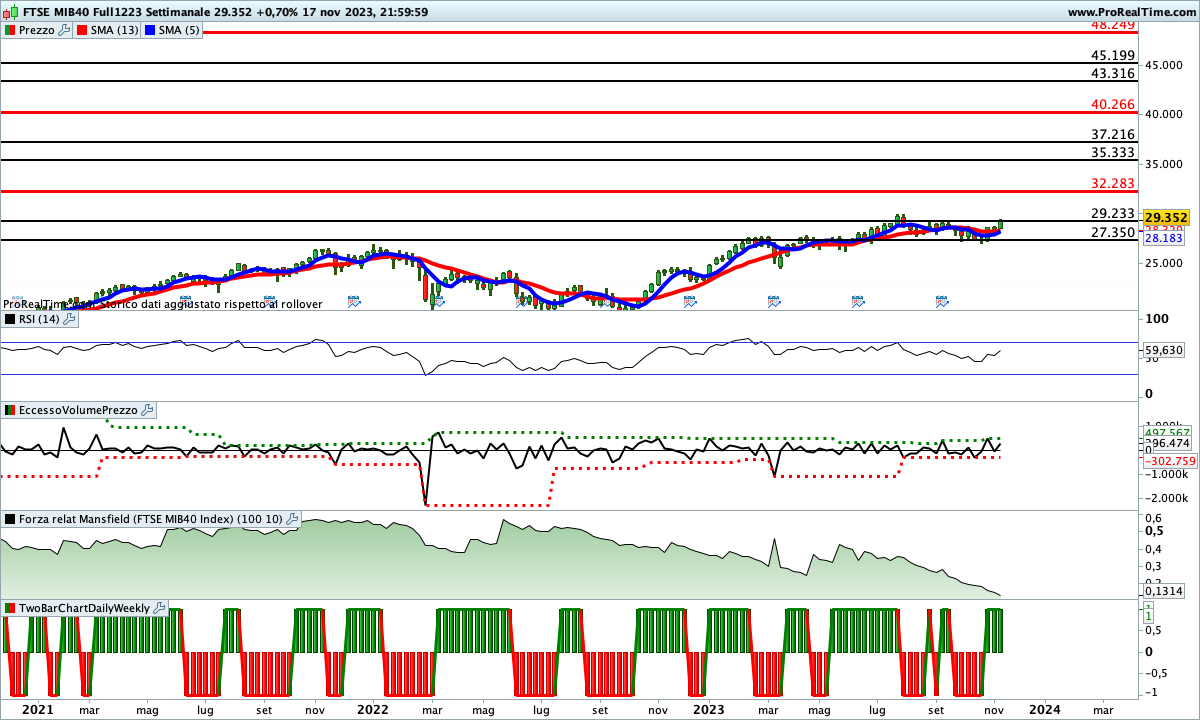Select the EccessoVolumePrezzo indicator label

[78, 410]
